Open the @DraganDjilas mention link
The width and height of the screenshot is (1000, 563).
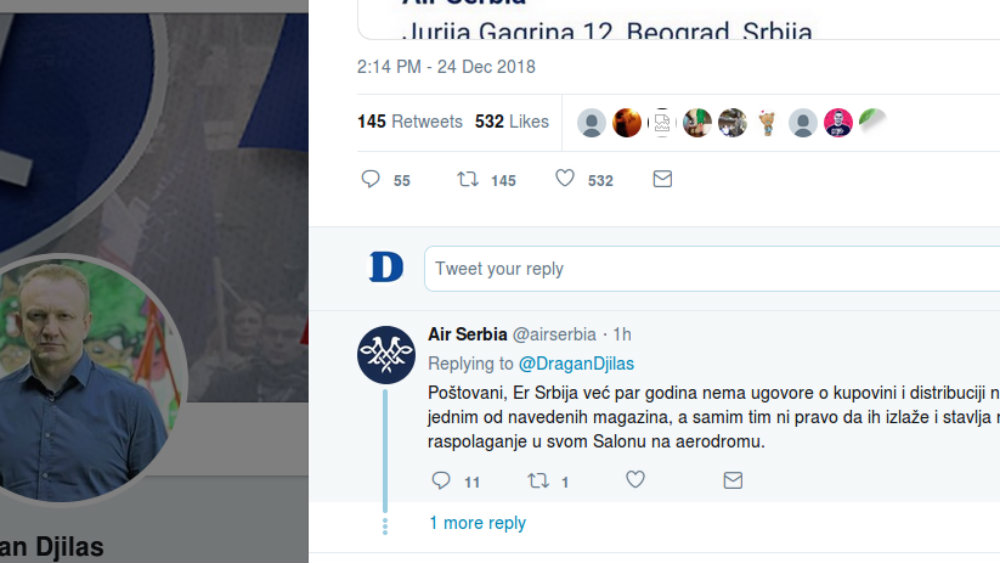[x=575, y=364]
